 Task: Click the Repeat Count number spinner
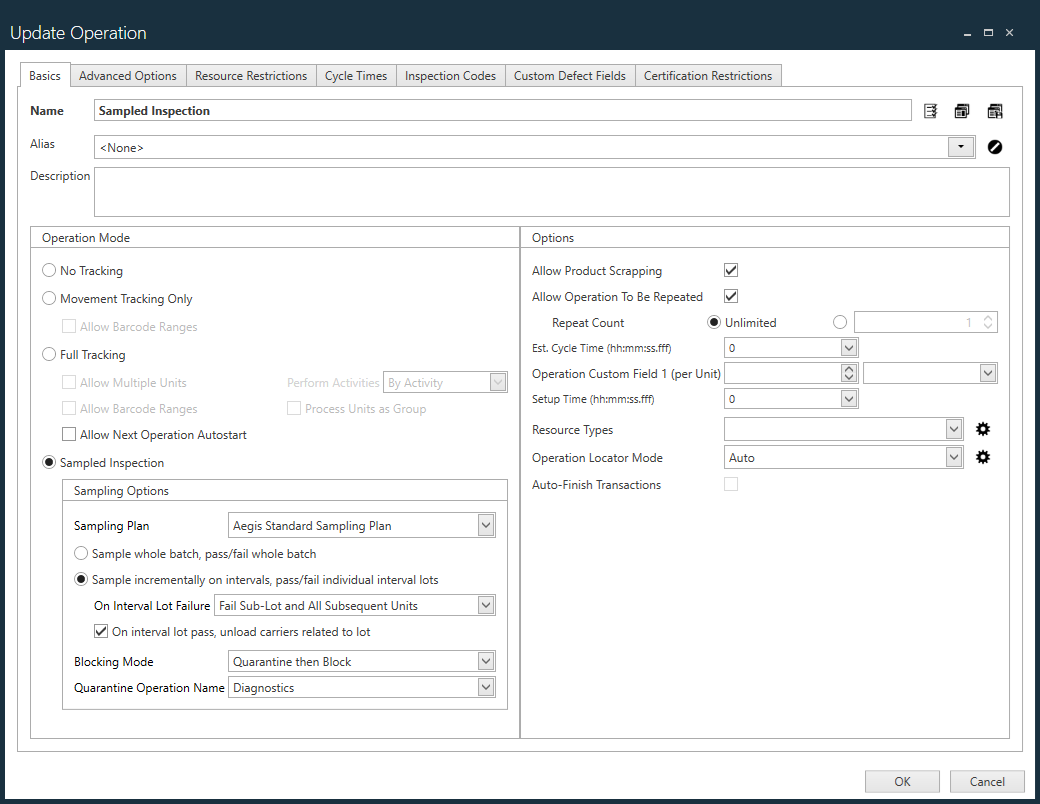click(x=988, y=322)
